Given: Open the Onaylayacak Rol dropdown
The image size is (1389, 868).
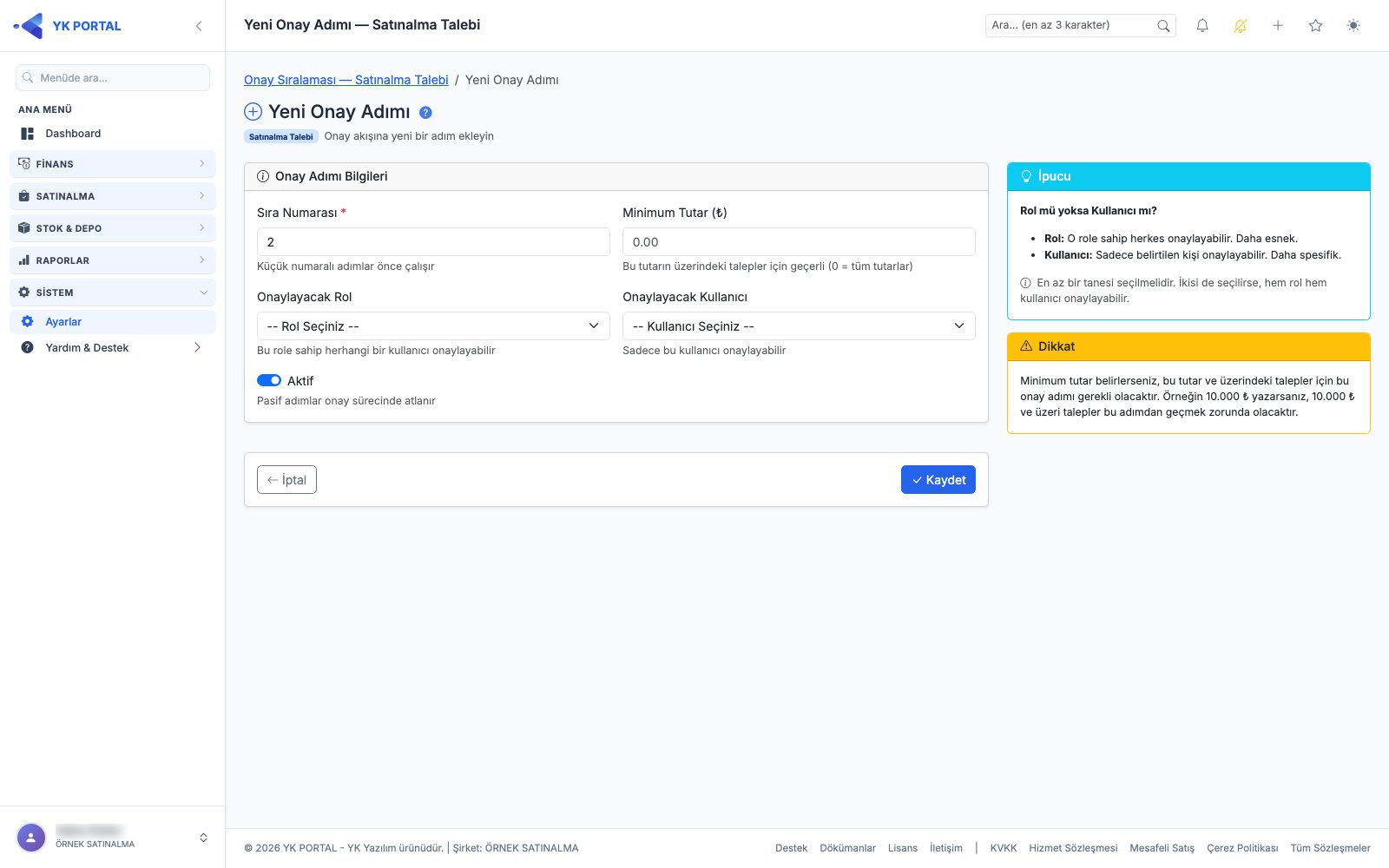Looking at the screenshot, I should click(x=433, y=325).
